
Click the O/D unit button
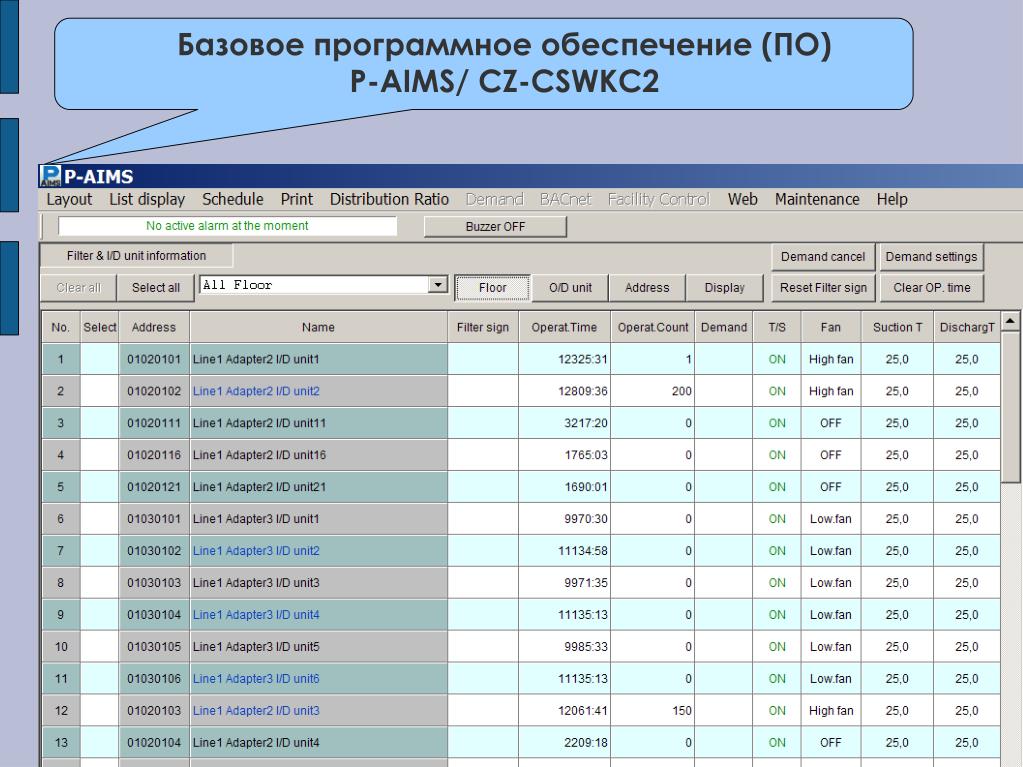570,288
